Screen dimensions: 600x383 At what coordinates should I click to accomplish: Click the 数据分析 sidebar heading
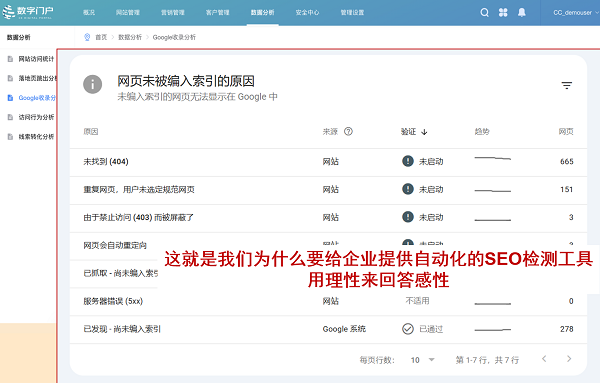point(19,37)
